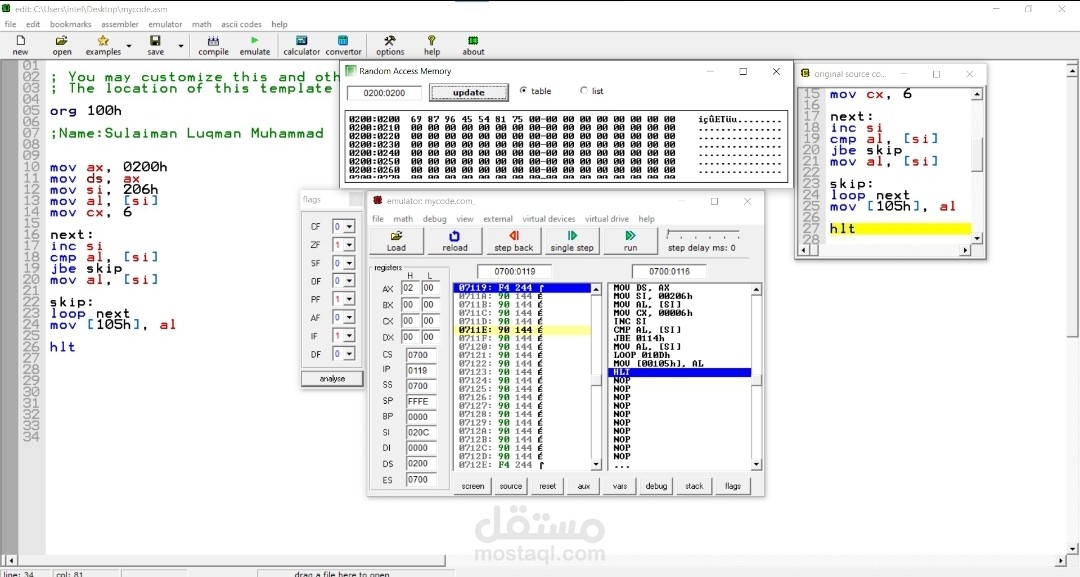This screenshot has height=577, width=1080.
Task: Expand the examples dropdown arrow
Action: (129, 47)
